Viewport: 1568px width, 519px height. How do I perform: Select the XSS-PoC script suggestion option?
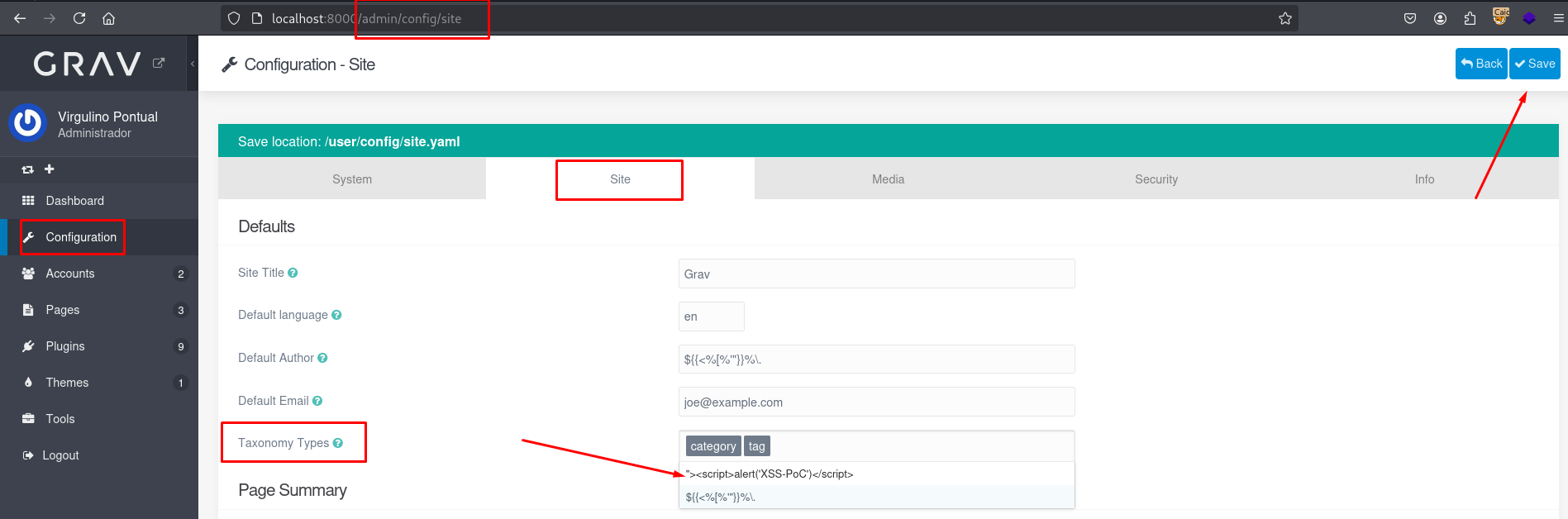click(x=770, y=474)
